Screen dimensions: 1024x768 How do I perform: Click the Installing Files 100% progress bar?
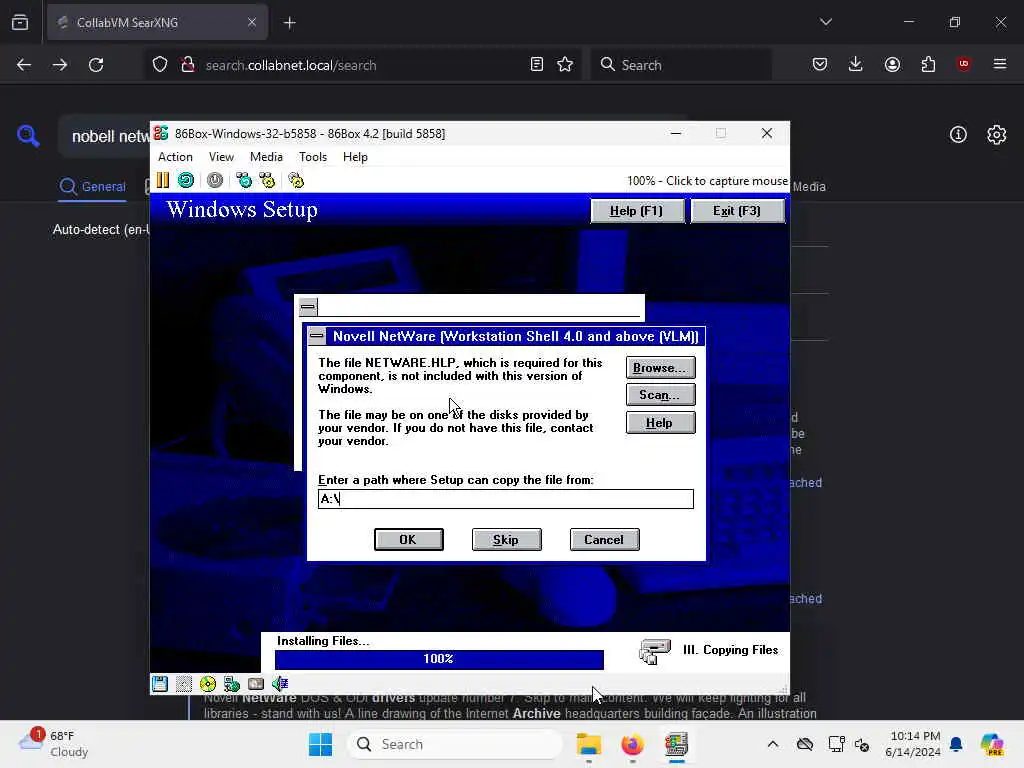coord(439,659)
